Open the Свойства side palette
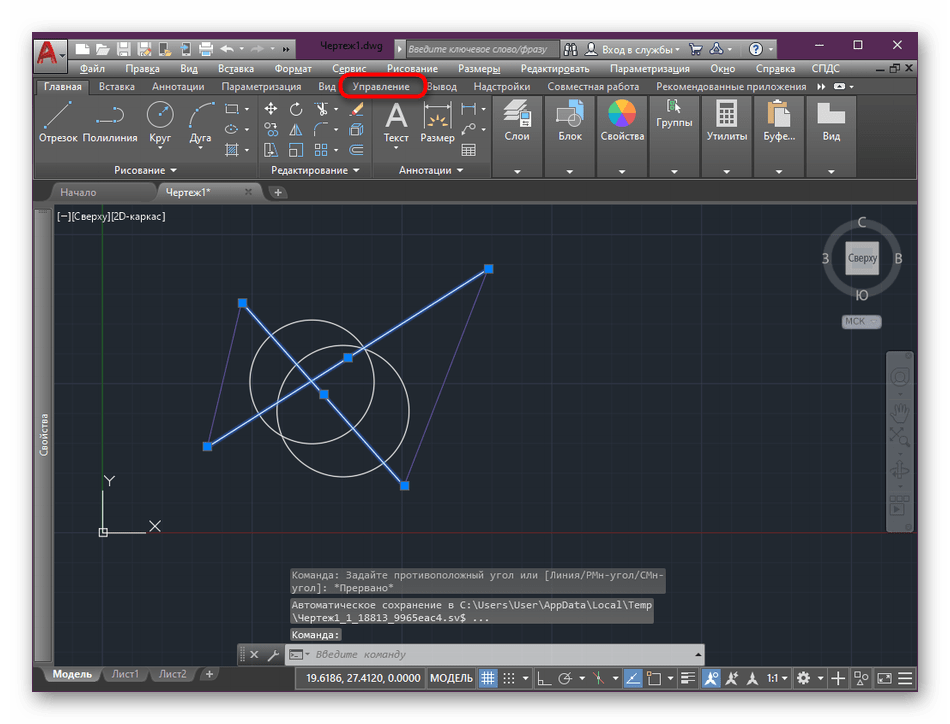Screen dimensions: 950x724 coord(44,434)
